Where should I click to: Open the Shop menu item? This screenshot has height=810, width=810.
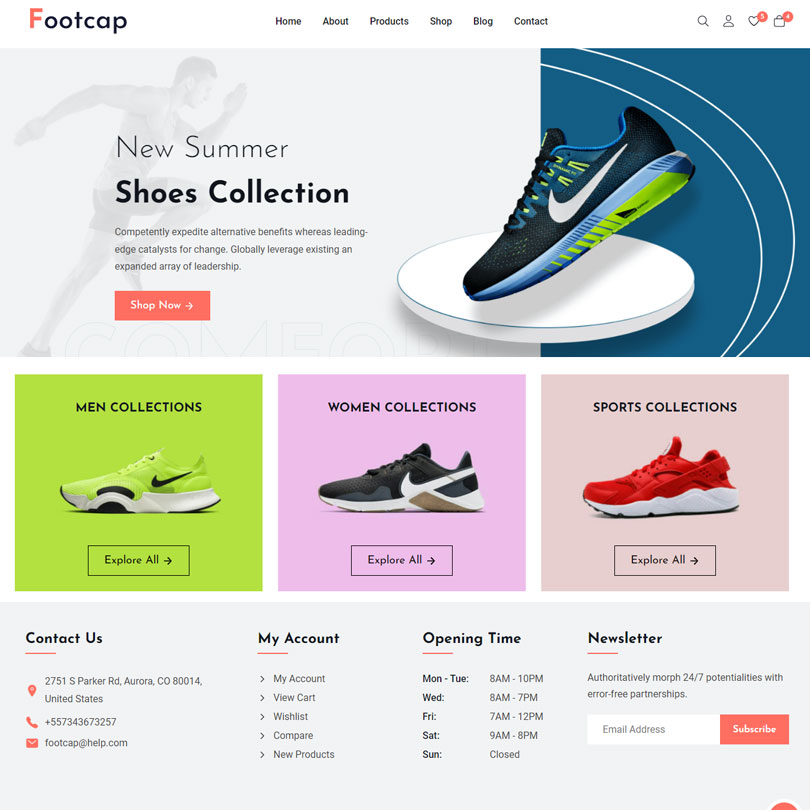pyautogui.click(x=441, y=21)
